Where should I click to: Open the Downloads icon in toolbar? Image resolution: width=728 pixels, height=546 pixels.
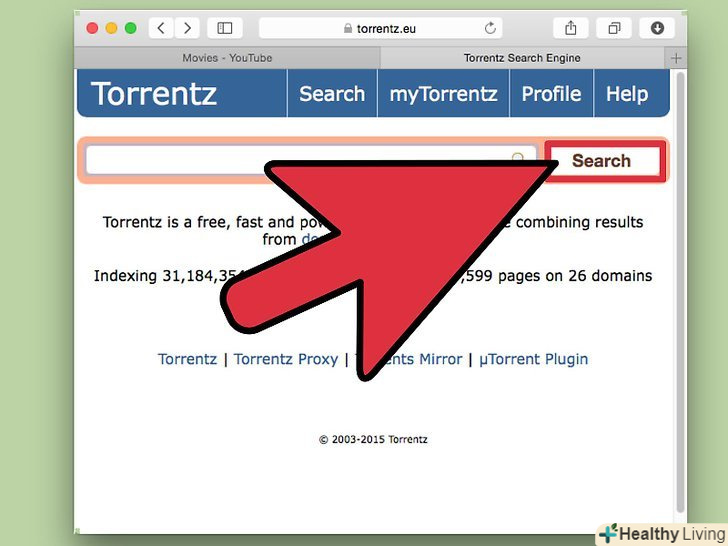657,28
